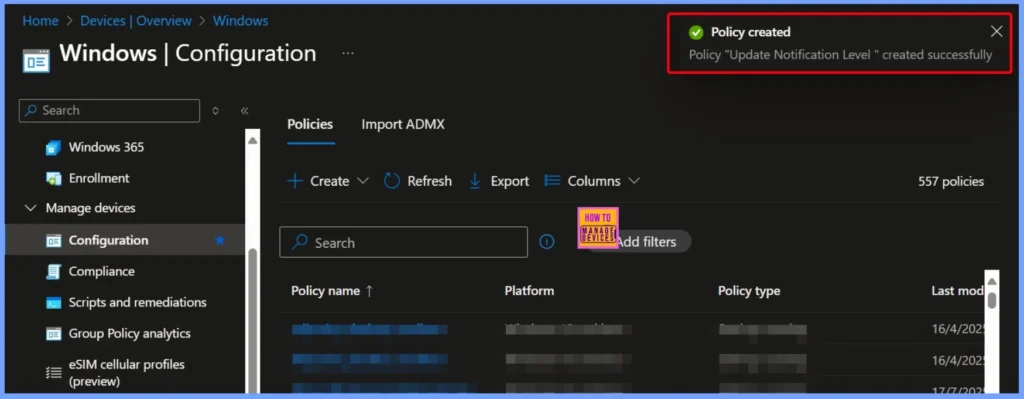Open the Windows breadcrumb link
Screen dimensions: 1024x399
coord(240,21)
